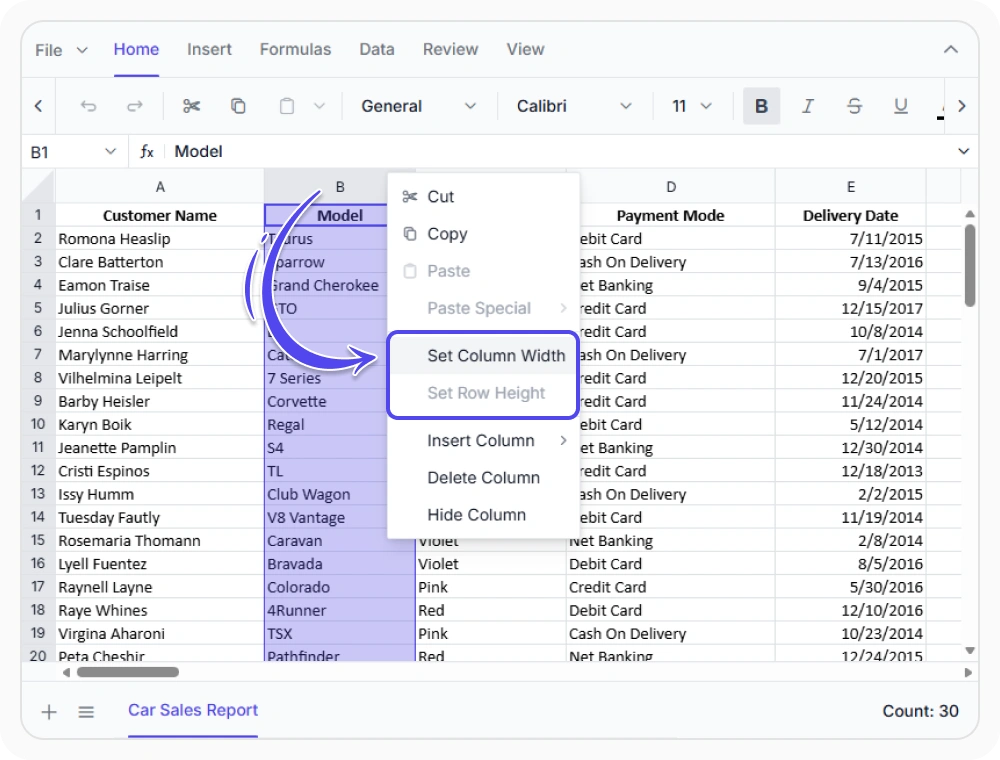Switch to the View tab
The image size is (1000, 760).
coord(526,49)
